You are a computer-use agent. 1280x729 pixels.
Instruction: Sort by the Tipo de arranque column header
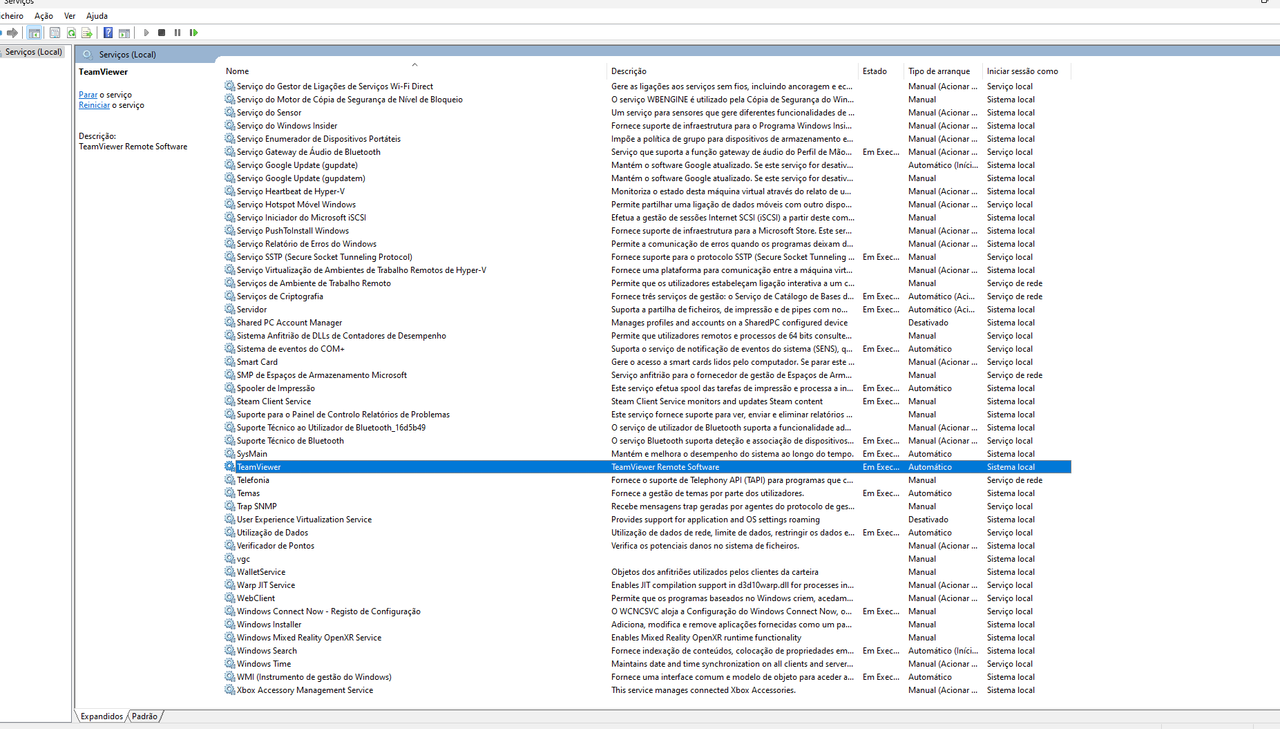coord(943,71)
